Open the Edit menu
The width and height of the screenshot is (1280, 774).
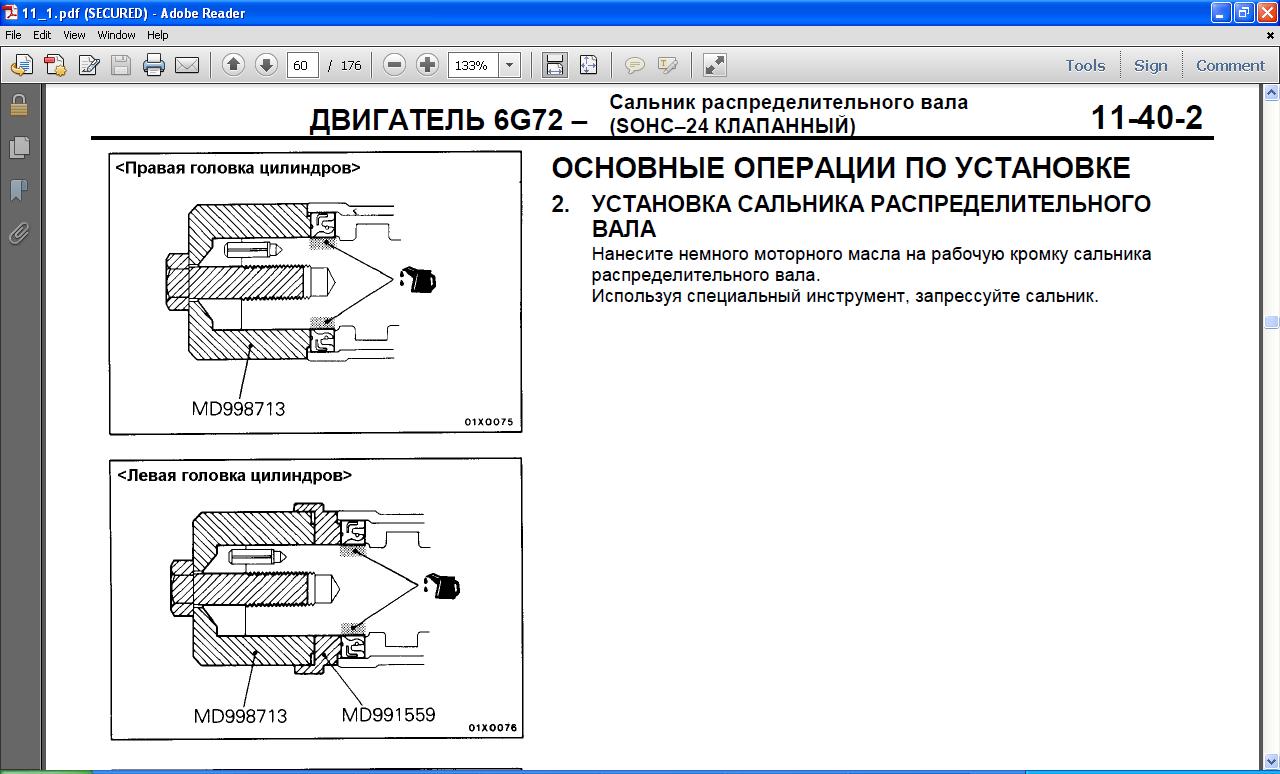pyautogui.click(x=42, y=34)
